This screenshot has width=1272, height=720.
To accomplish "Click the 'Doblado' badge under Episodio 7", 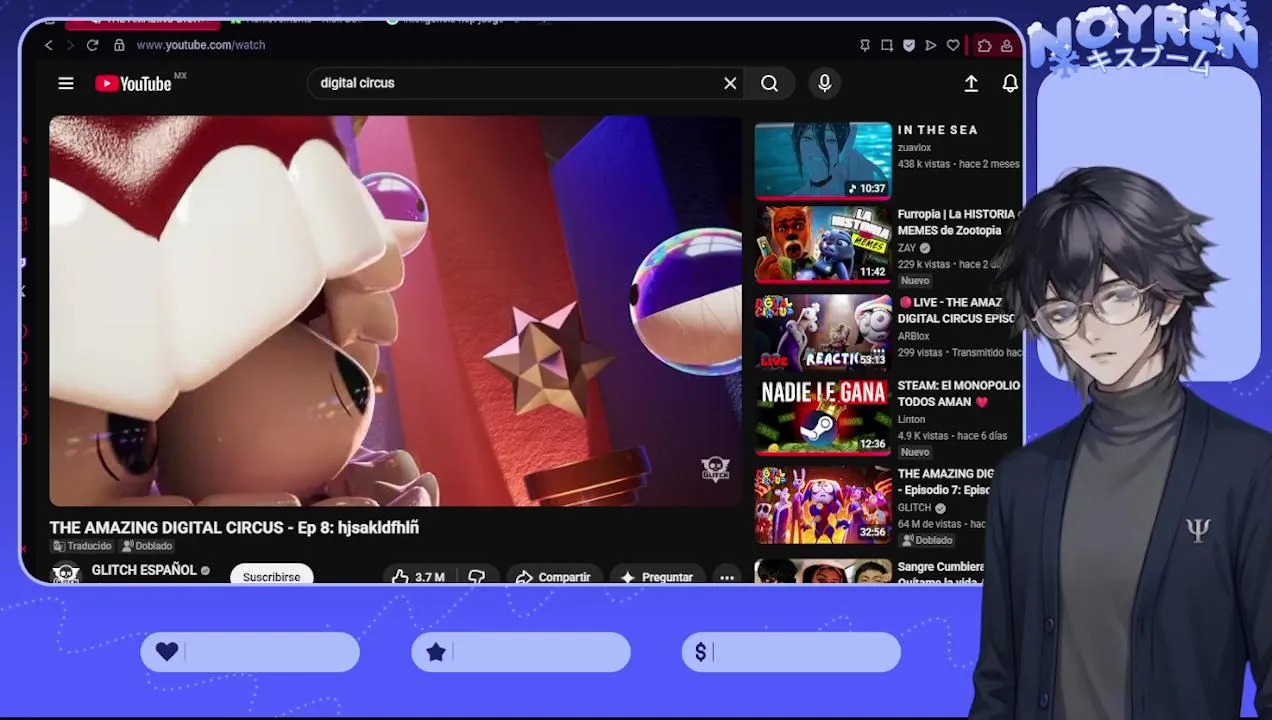I will coord(927,540).
